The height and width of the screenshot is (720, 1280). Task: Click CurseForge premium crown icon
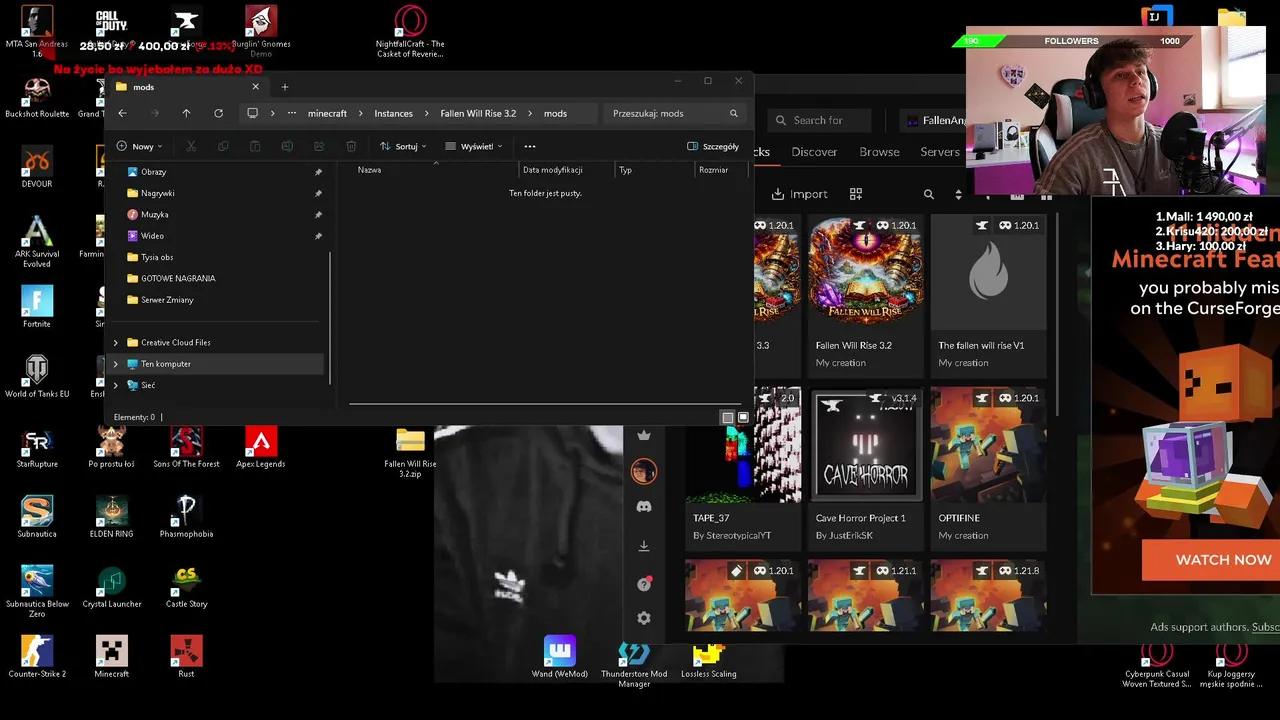click(644, 435)
